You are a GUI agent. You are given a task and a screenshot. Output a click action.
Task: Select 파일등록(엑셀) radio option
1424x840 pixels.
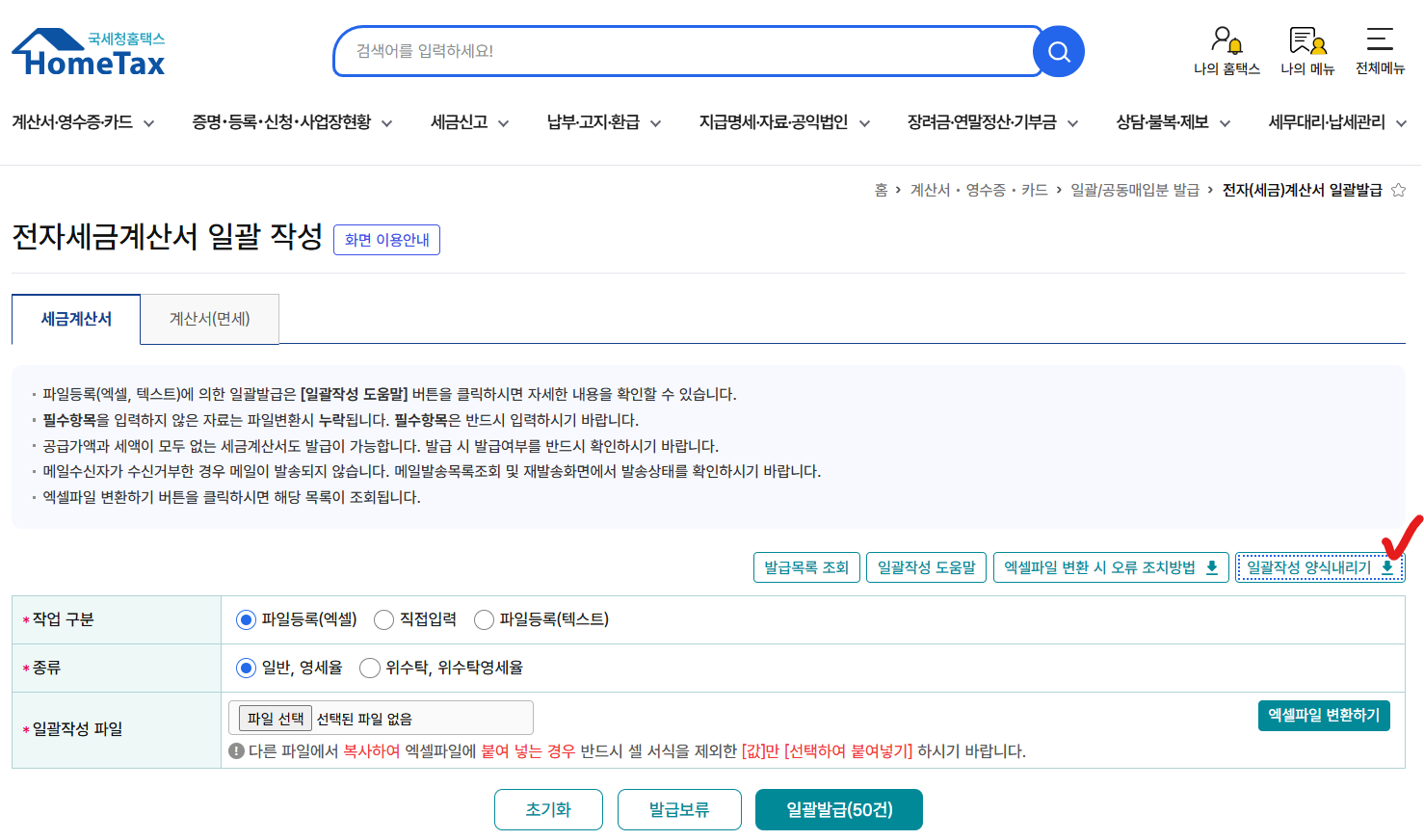tap(246, 619)
